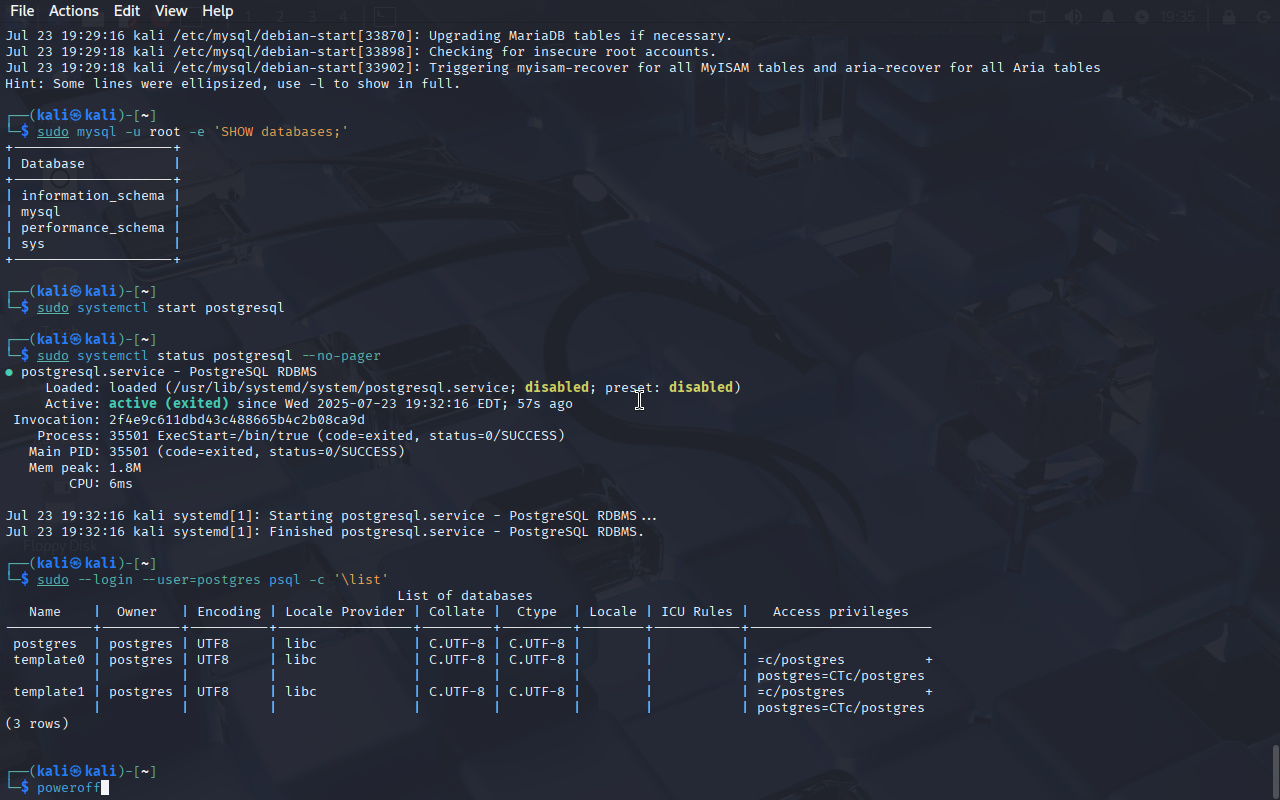Click the '\list' psql argument
Screen dimensions: 1280x800
[361, 580]
